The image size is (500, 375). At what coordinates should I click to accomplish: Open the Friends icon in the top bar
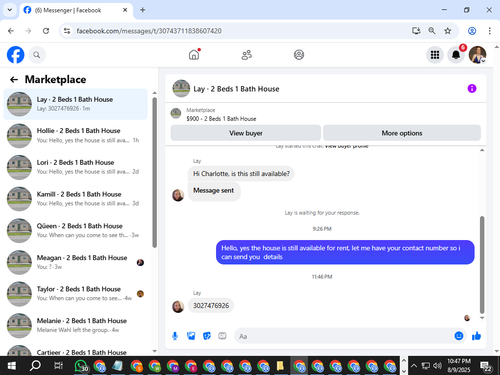click(x=247, y=55)
